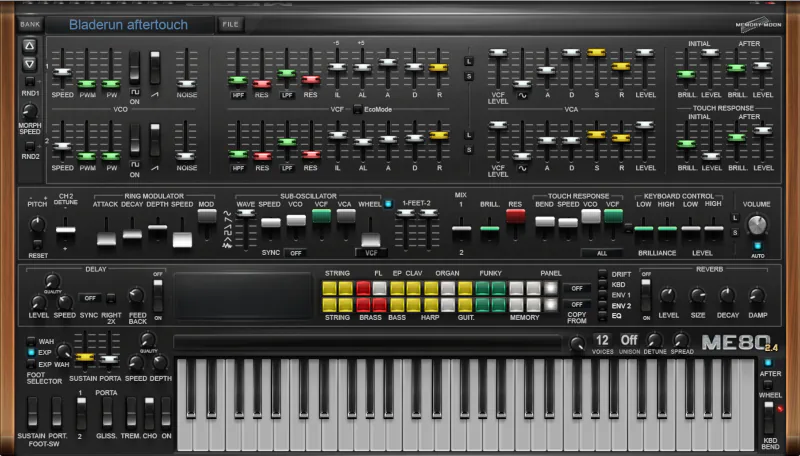Screen dimensions: 800x456
Task: Select the HARP preset button
Action: pos(431,305)
